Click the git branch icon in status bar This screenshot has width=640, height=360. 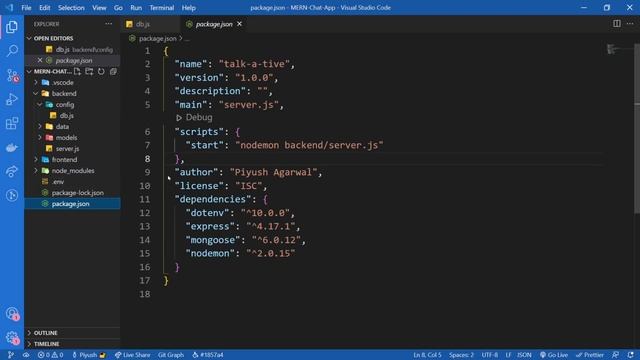pyautogui.click(x=11, y=355)
